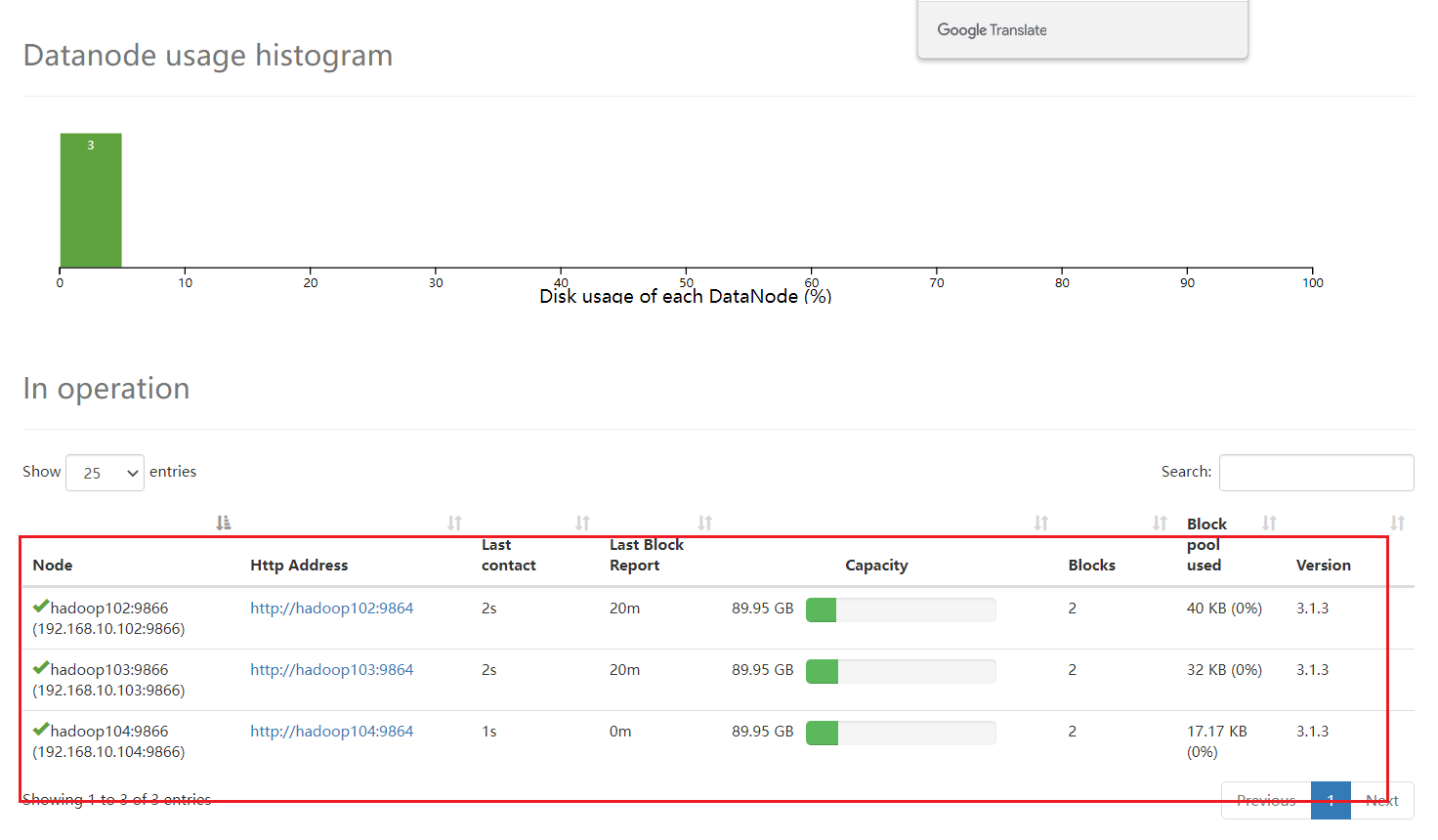1438x840 pixels.
Task: Open http://hadoop104:9864 link
Action: tap(331, 731)
